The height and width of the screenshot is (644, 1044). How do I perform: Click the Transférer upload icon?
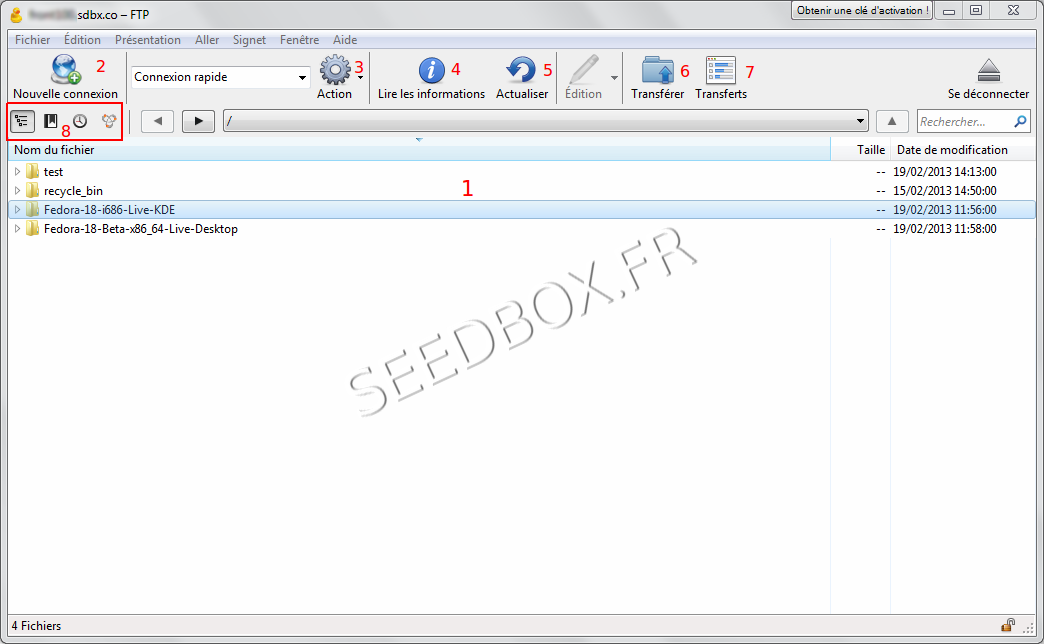coord(657,70)
